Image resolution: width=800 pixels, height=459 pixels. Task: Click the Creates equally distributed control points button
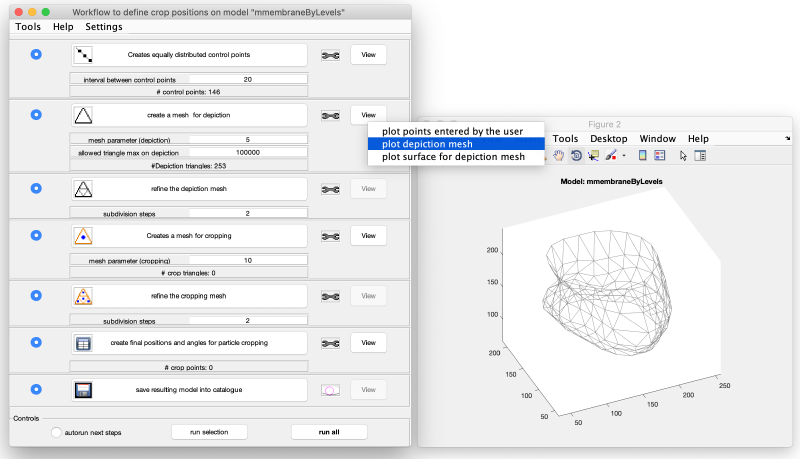click(189, 55)
